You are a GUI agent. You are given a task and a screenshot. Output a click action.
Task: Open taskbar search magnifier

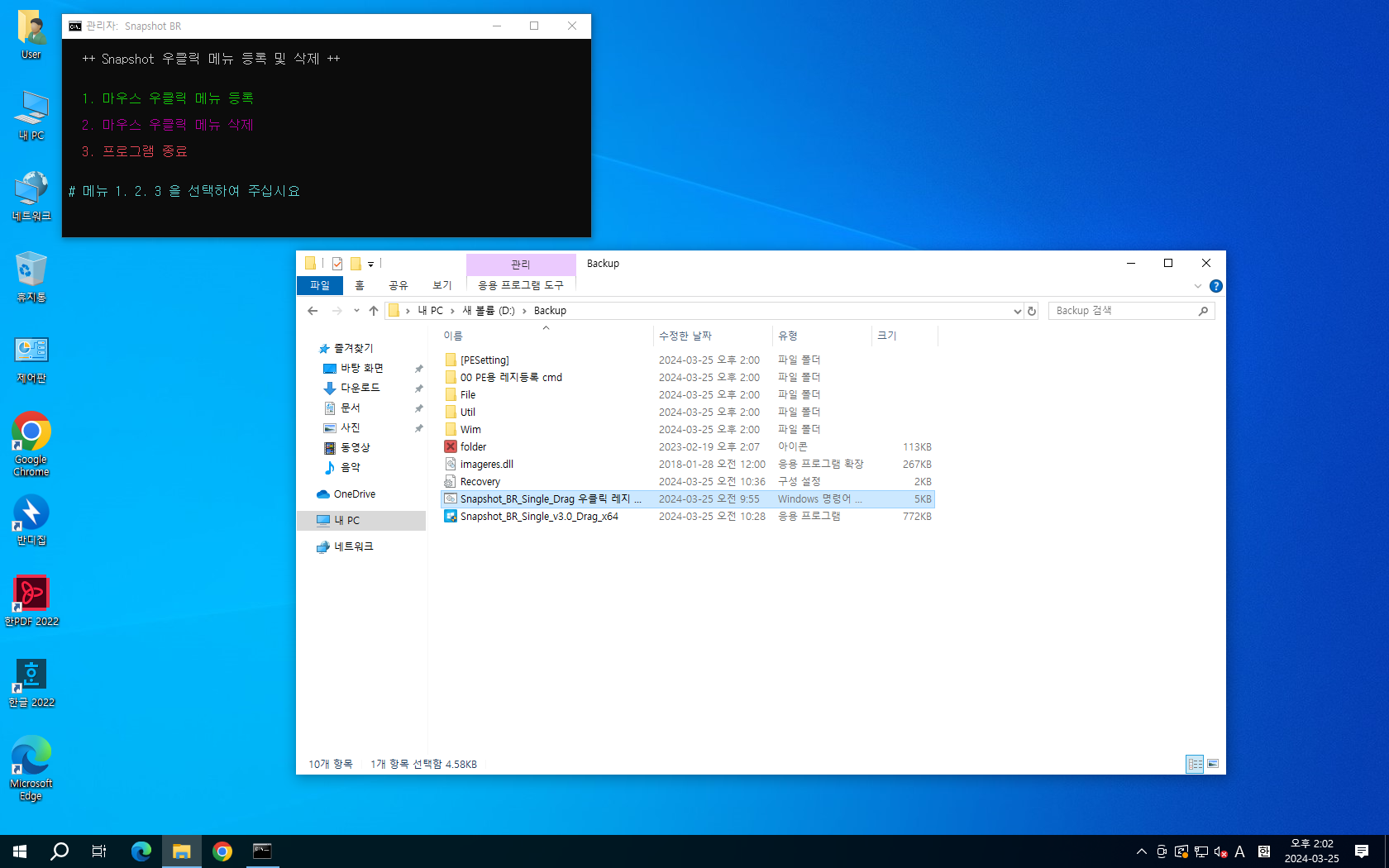(60, 851)
